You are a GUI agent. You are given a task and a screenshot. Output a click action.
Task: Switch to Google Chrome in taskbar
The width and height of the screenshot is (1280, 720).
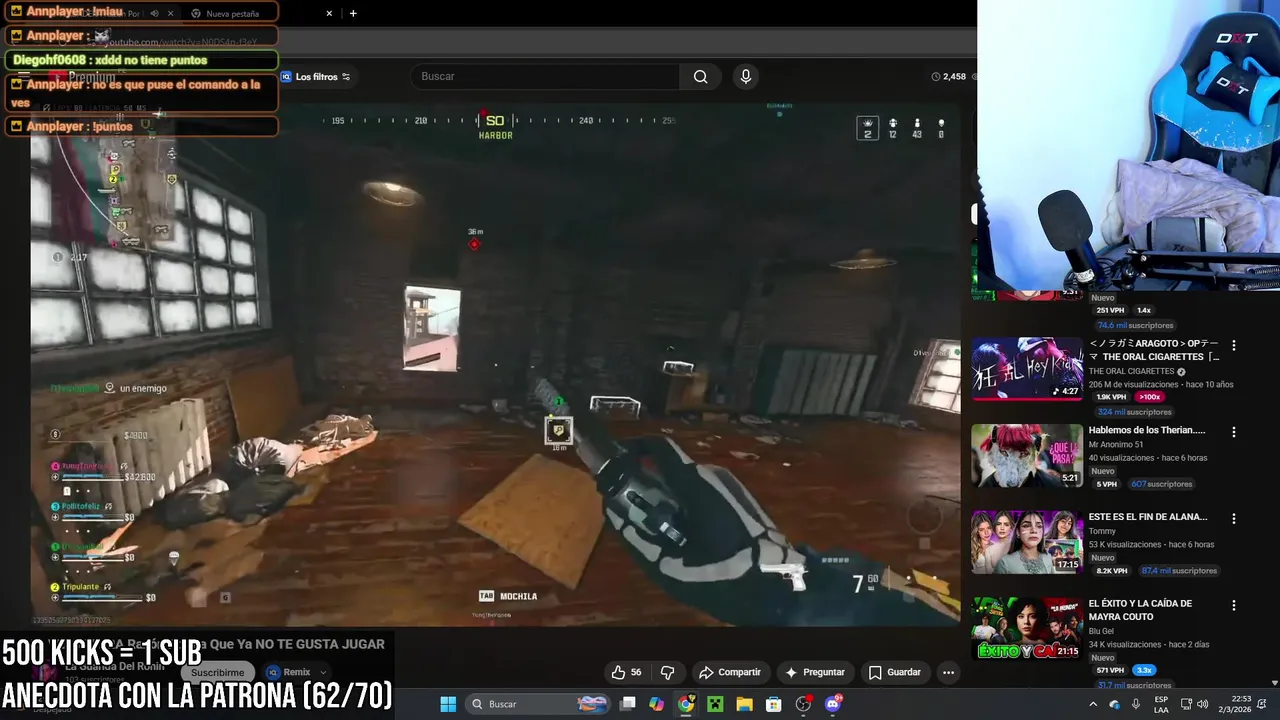pos(686,704)
